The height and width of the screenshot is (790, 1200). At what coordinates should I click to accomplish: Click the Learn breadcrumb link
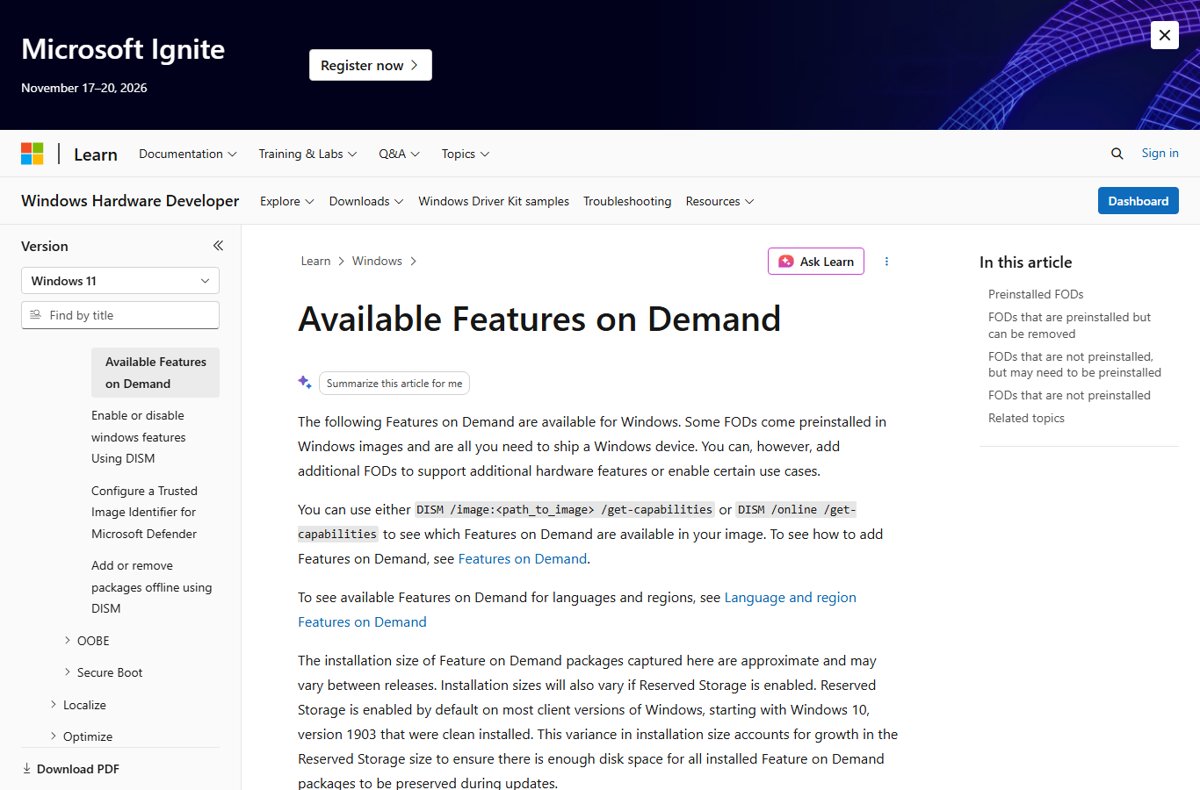[x=315, y=261]
